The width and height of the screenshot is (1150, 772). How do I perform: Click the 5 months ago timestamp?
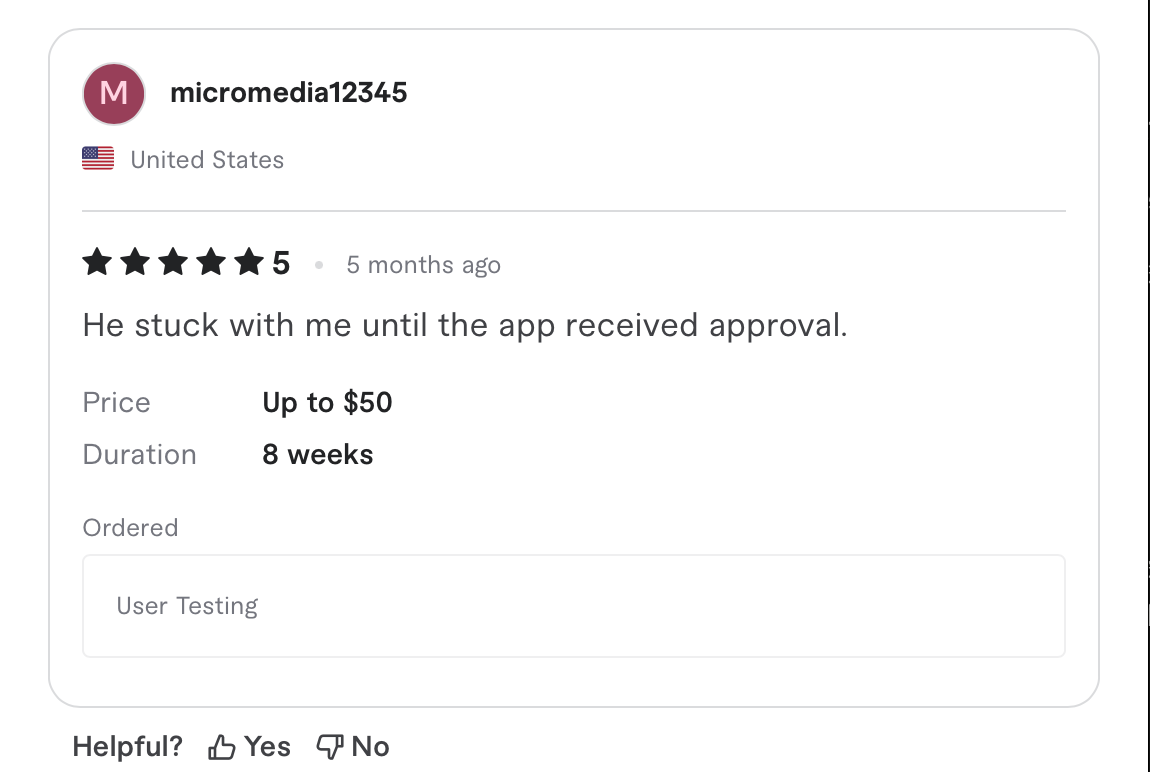click(x=423, y=264)
